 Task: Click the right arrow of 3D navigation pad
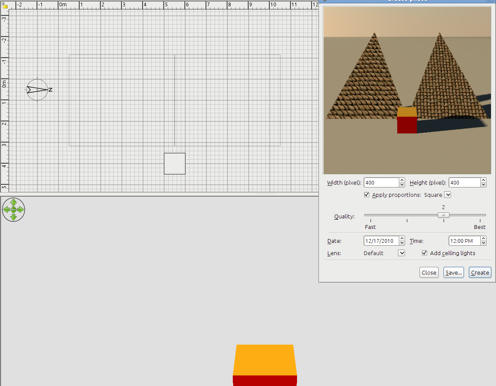[x=20, y=210]
